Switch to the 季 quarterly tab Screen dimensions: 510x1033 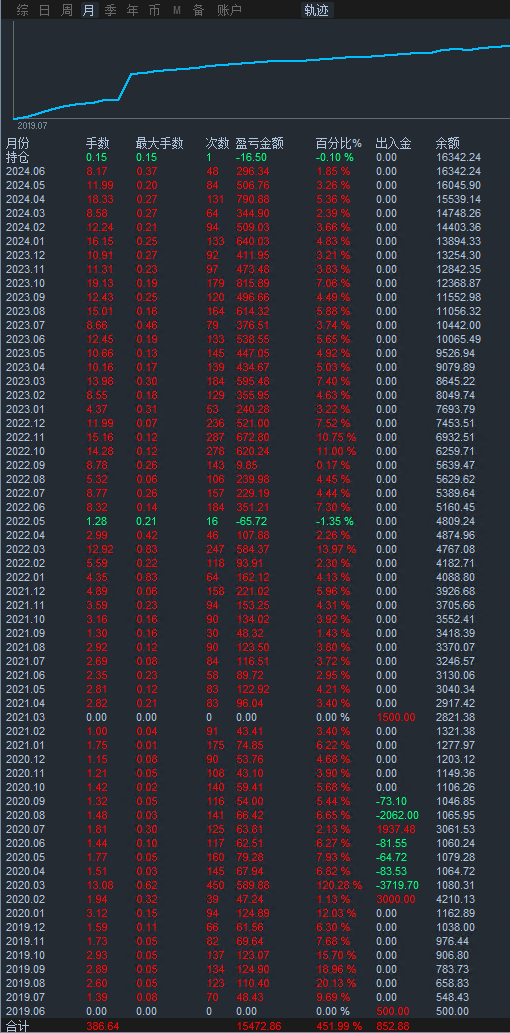[110, 10]
